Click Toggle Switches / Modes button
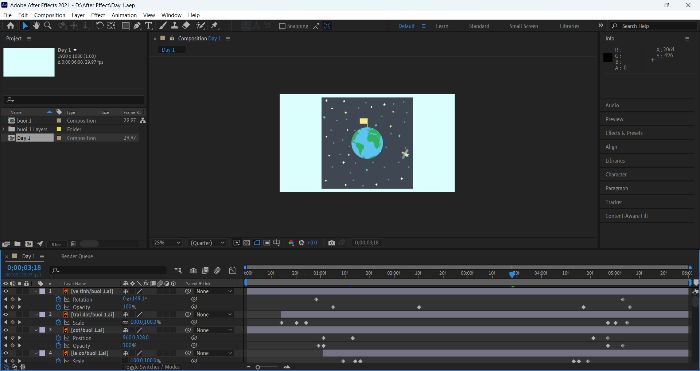Image resolution: width=700 pixels, height=371 pixels. coord(153,367)
